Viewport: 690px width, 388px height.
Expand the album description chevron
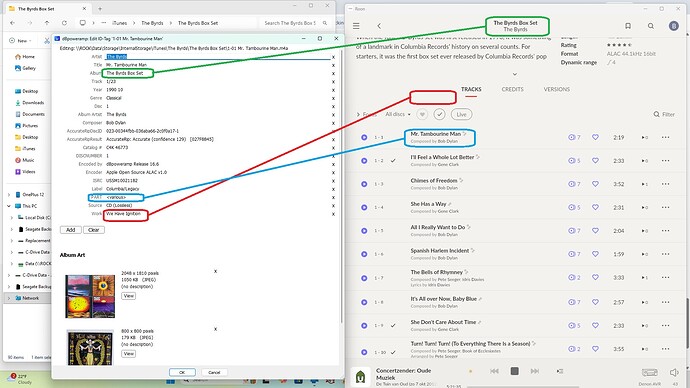tap(514, 74)
